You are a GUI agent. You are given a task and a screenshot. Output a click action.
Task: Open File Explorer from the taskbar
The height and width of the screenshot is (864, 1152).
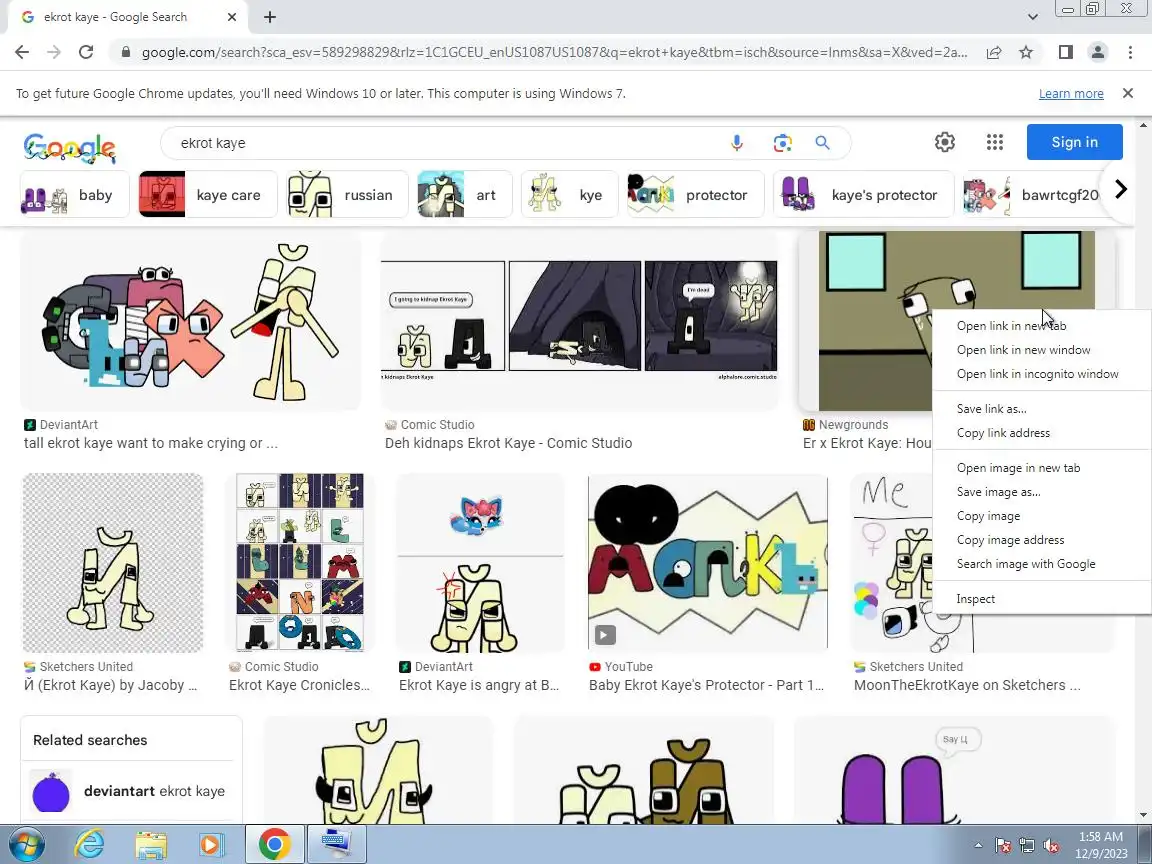(151, 844)
